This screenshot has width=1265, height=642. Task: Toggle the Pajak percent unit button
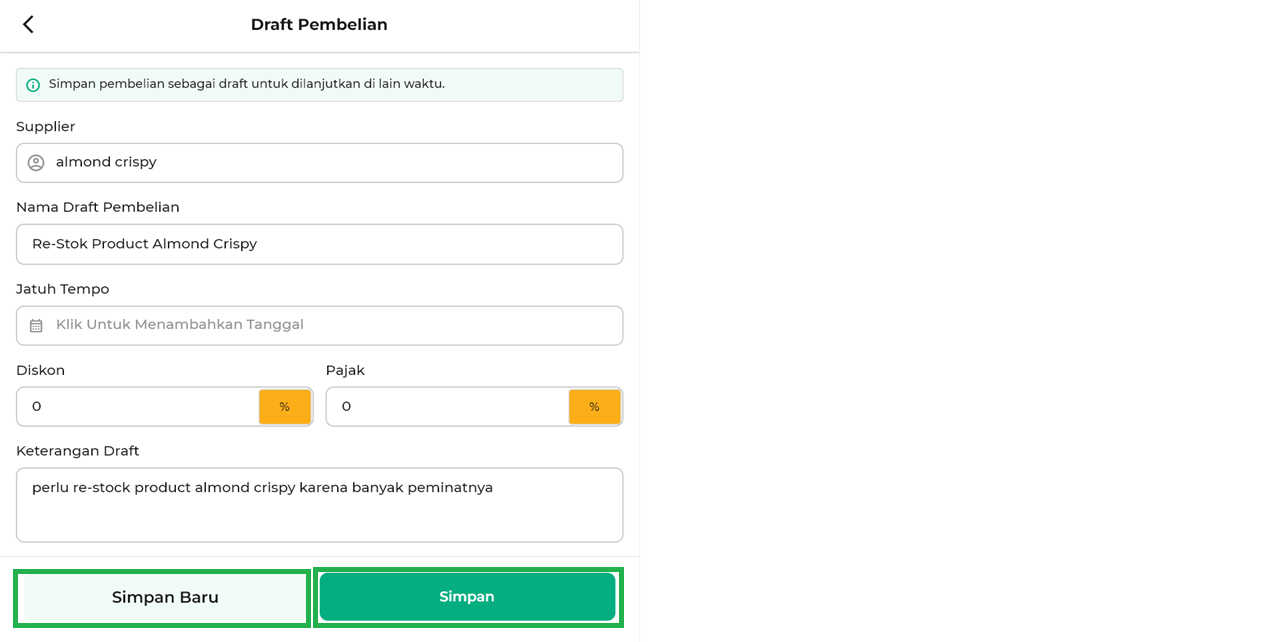pyautogui.click(x=594, y=407)
